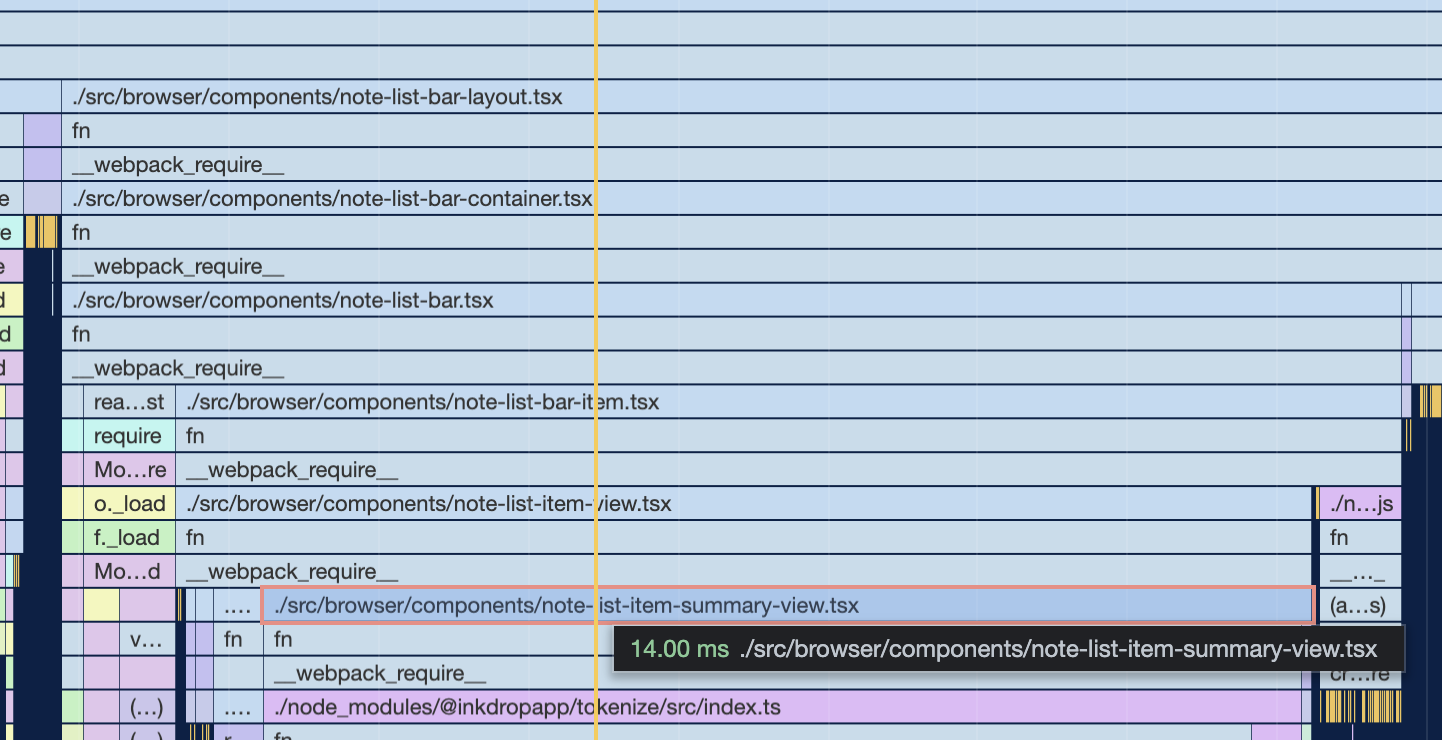
Task: Select the teal 'require' call block
Action: (x=128, y=437)
